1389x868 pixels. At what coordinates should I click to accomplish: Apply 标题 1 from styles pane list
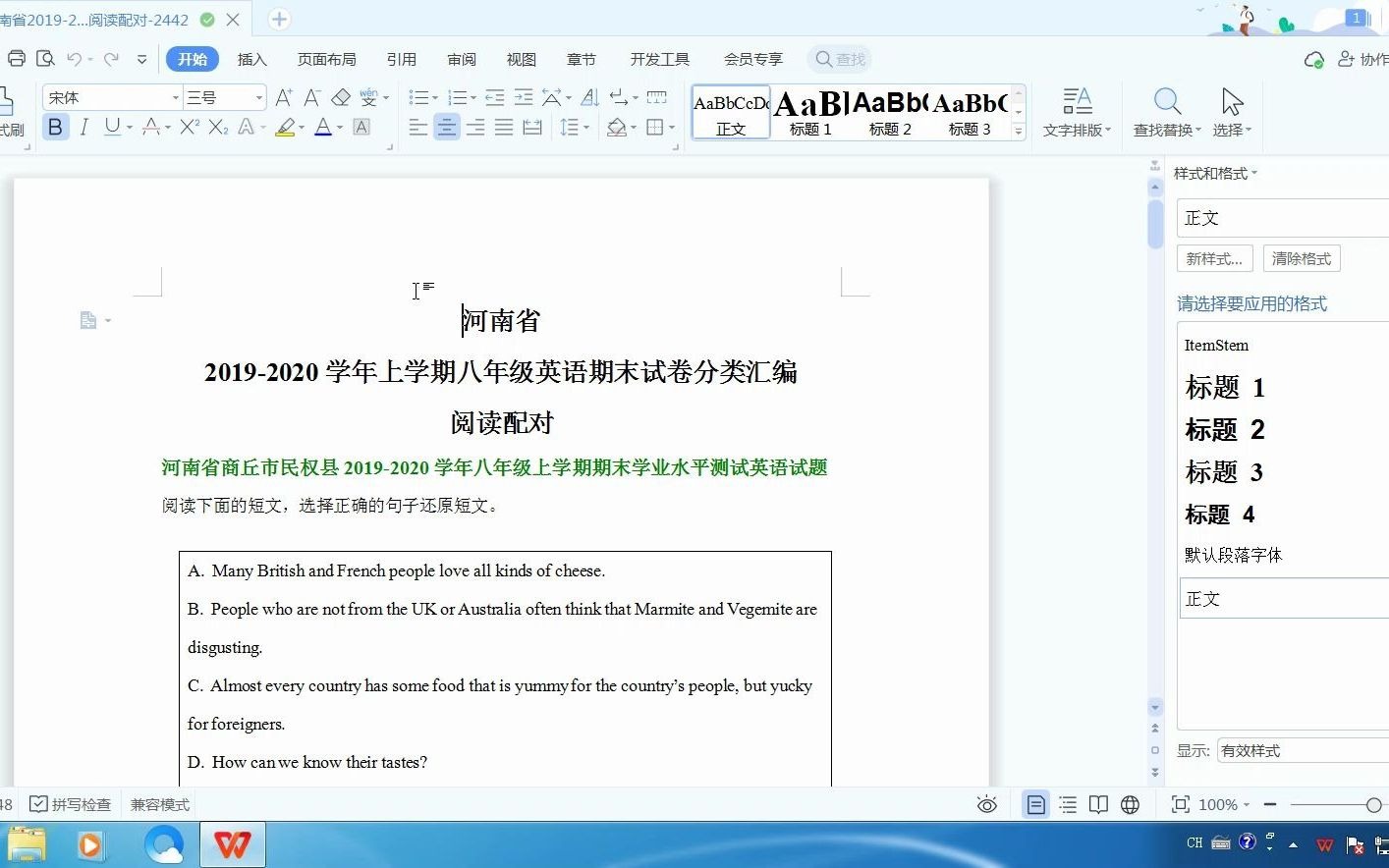point(1225,388)
